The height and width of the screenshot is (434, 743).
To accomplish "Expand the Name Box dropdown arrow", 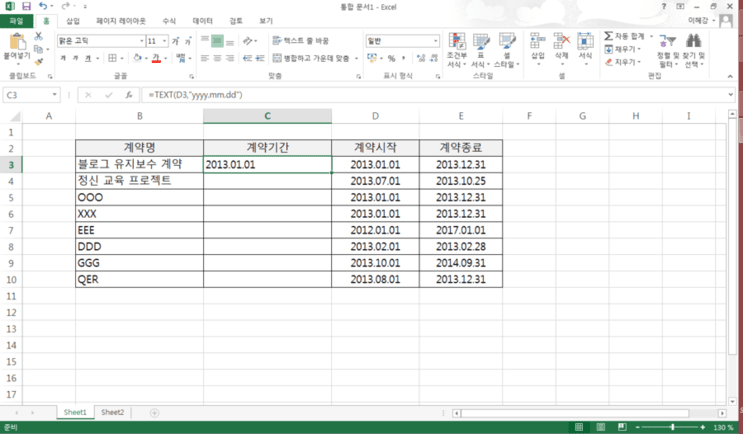I will [x=54, y=95].
